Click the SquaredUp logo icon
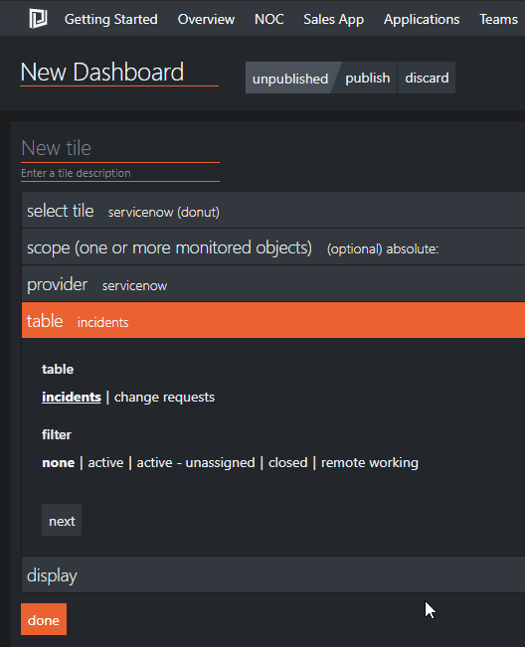The height and width of the screenshot is (647, 525). click(38, 19)
